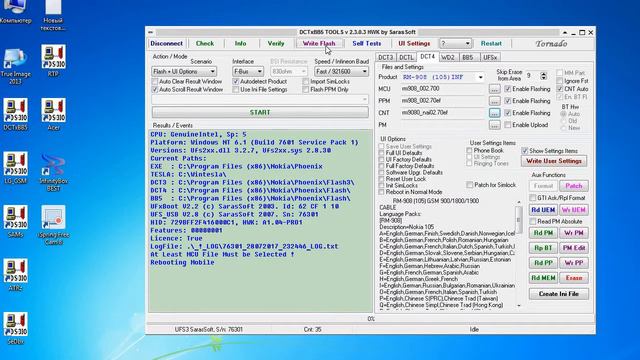640x360 pixels.
Task: Click the Write Flash toolbar button
Action: click(x=319, y=43)
